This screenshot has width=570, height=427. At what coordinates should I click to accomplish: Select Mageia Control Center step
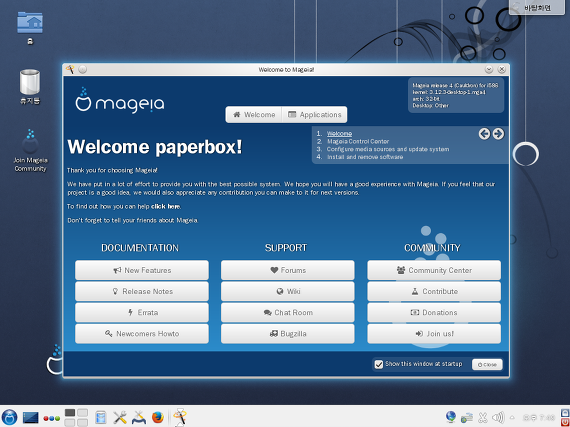(358, 141)
